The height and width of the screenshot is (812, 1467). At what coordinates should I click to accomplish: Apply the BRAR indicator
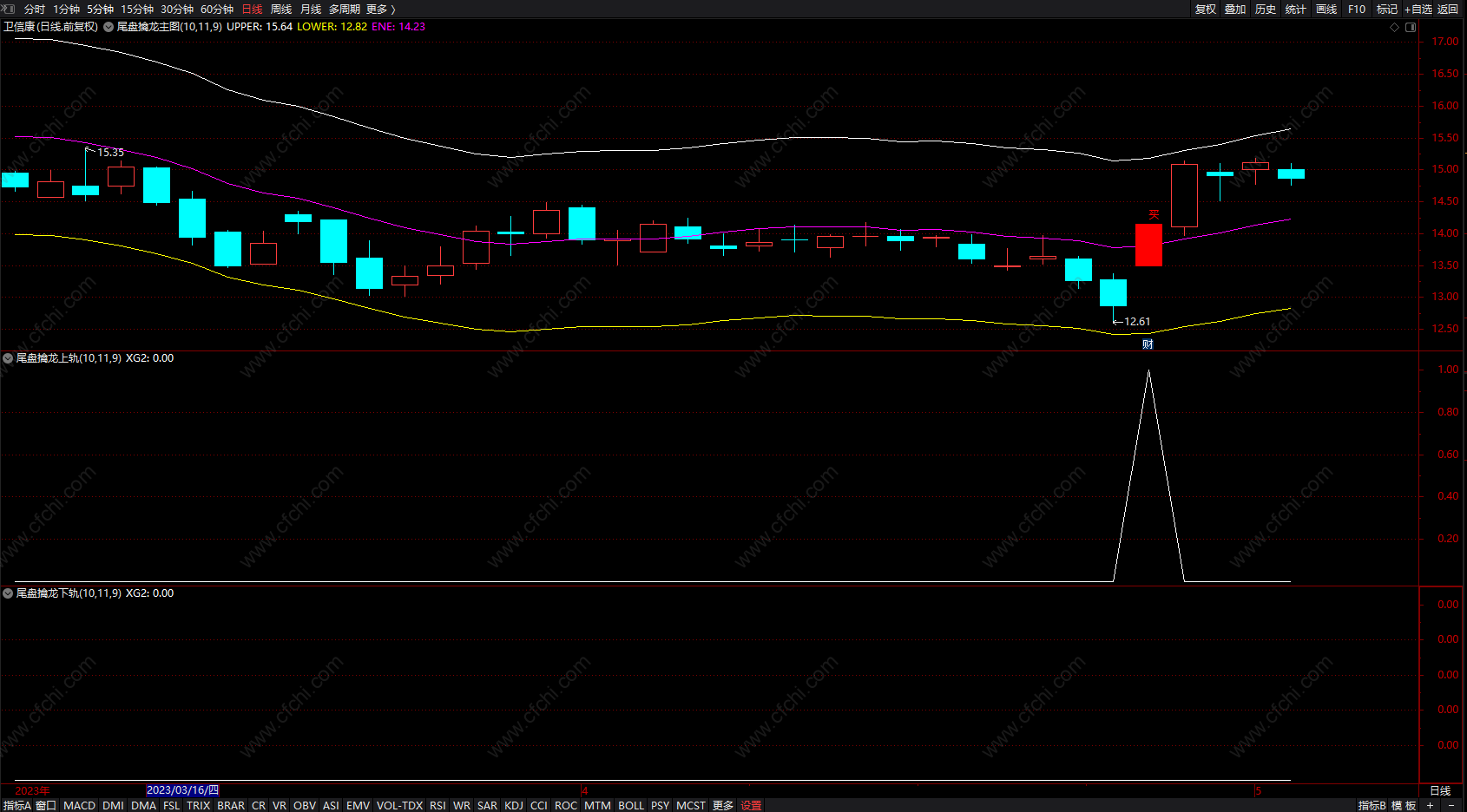[231, 806]
